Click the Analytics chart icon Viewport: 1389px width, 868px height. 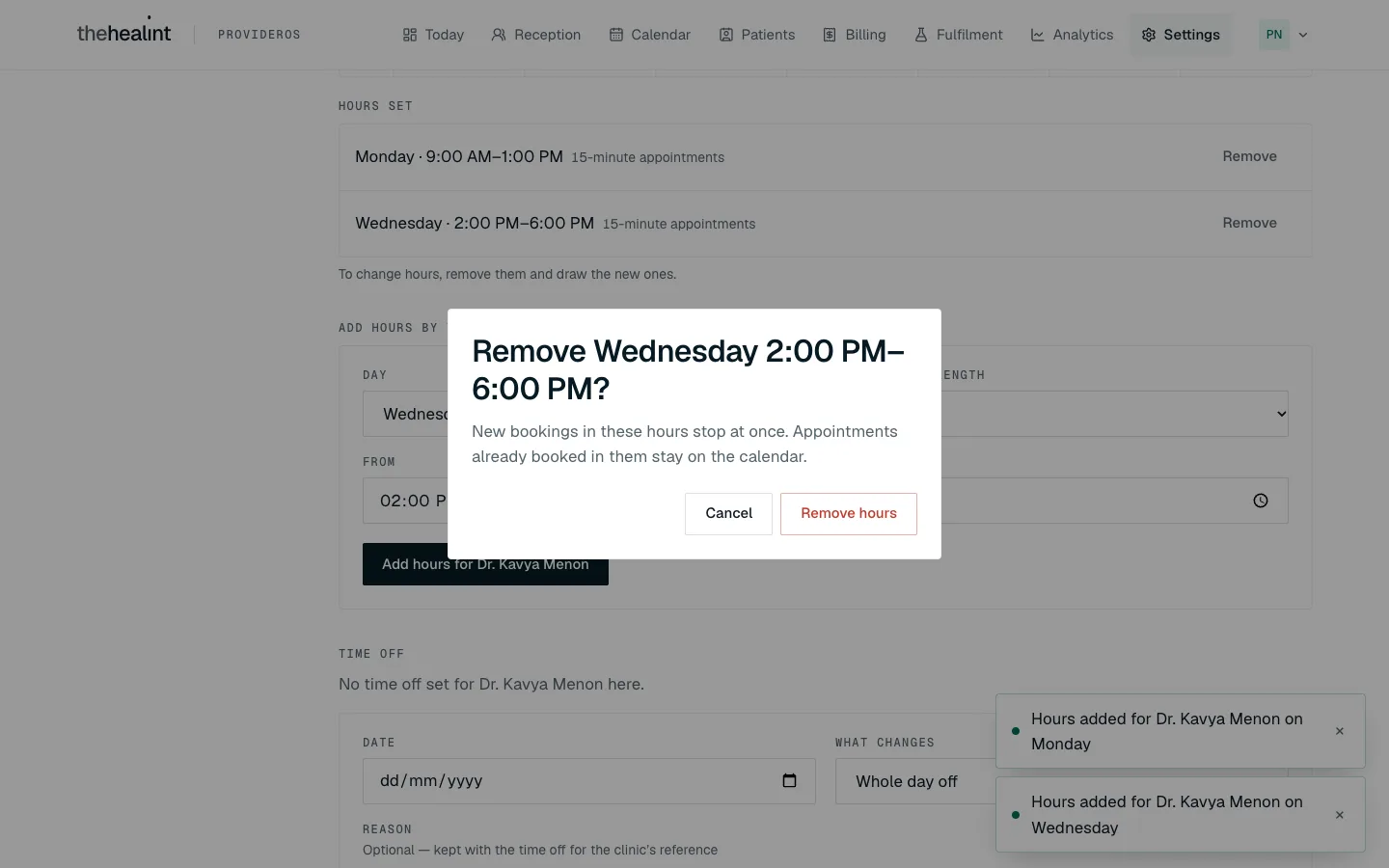1038,35
